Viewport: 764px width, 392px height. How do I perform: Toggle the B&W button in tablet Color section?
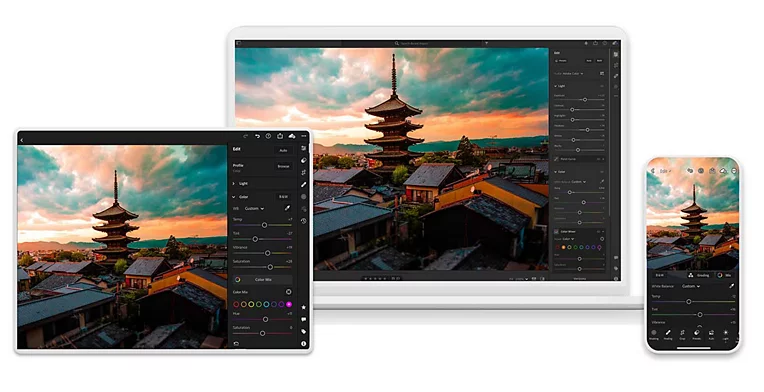[x=283, y=197]
